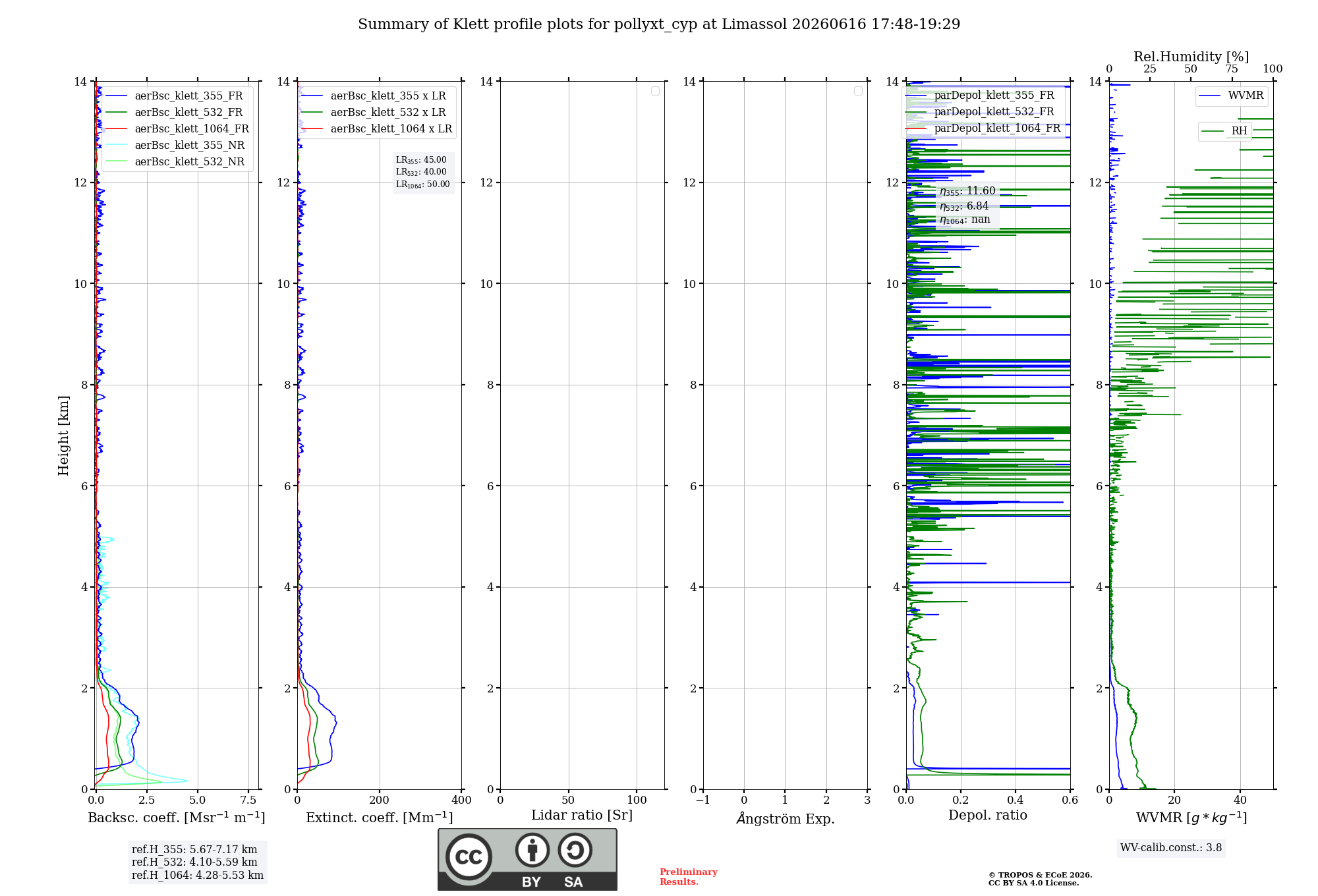Click the red Preliminary Results text
Screen dimensions: 1318x896
pyautogui.click(x=688, y=877)
